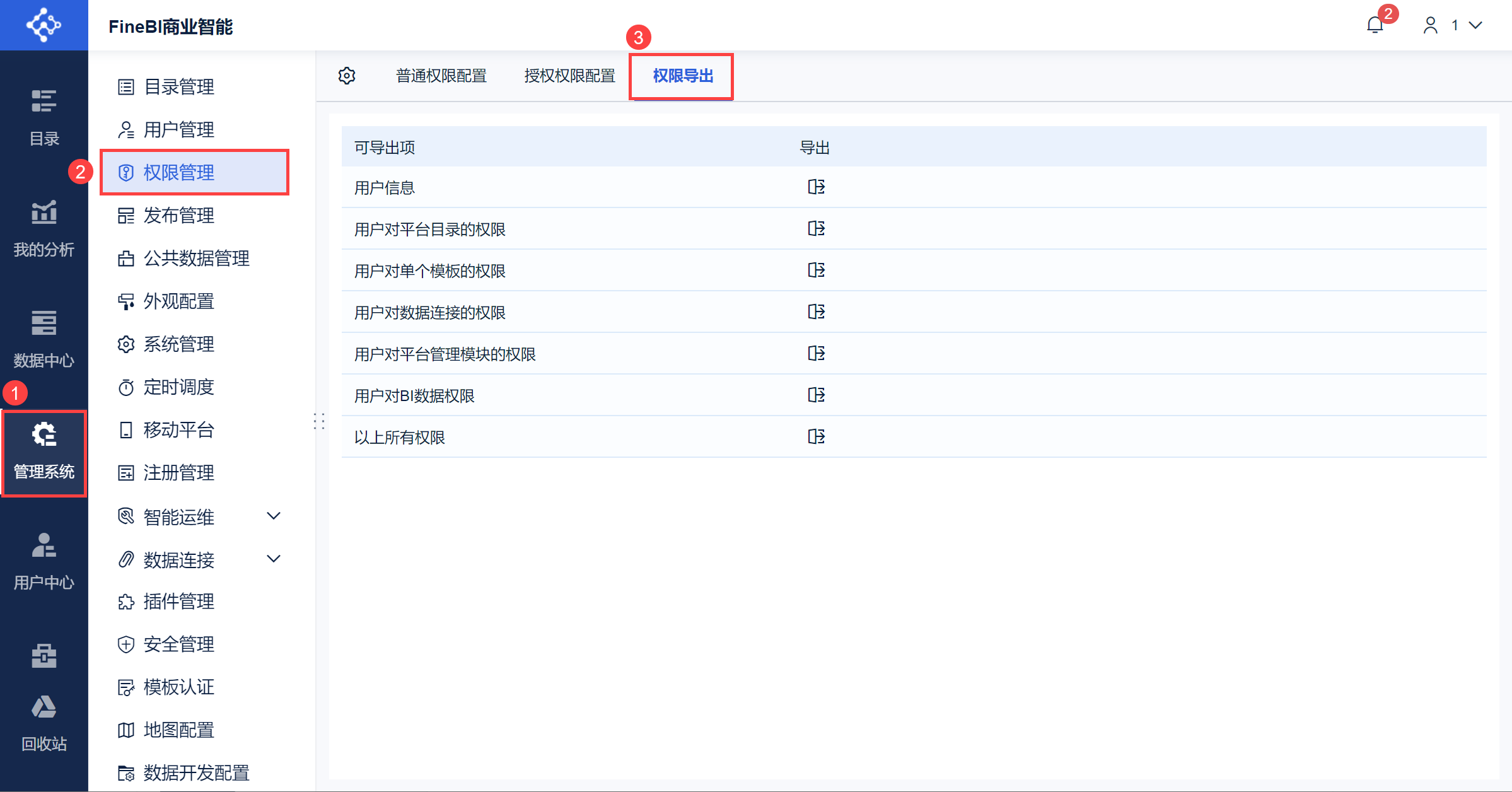Click FineBI logo at top left
This screenshot has height=792, width=1512.
click(44, 25)
